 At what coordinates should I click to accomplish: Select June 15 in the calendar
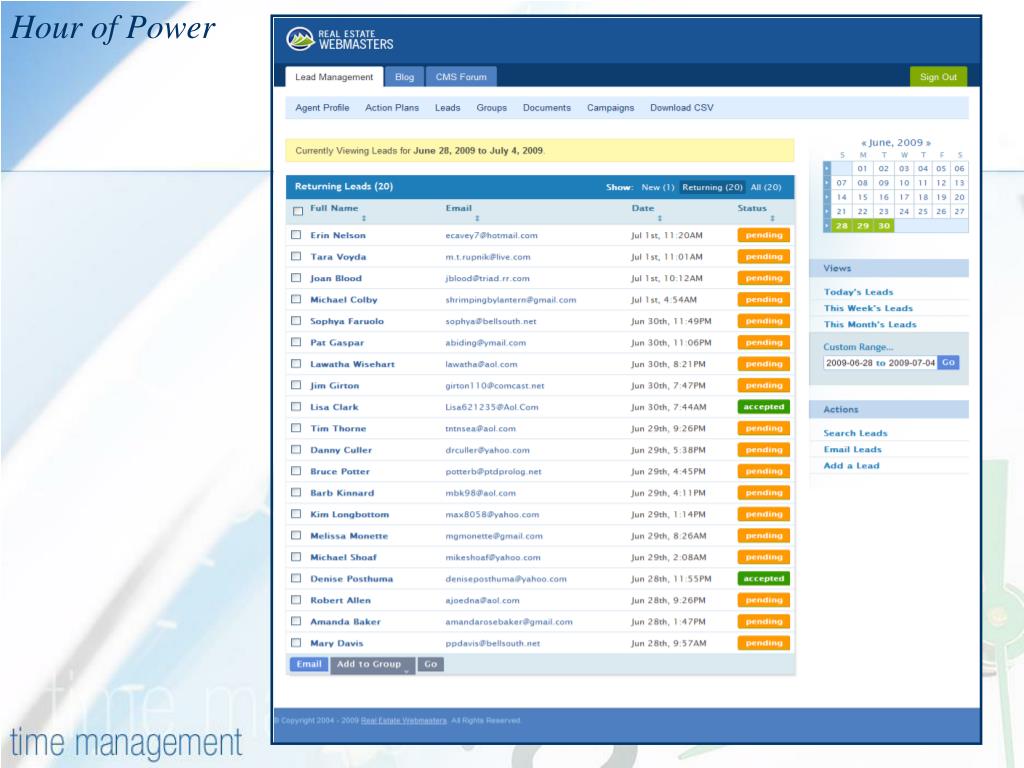862,197
